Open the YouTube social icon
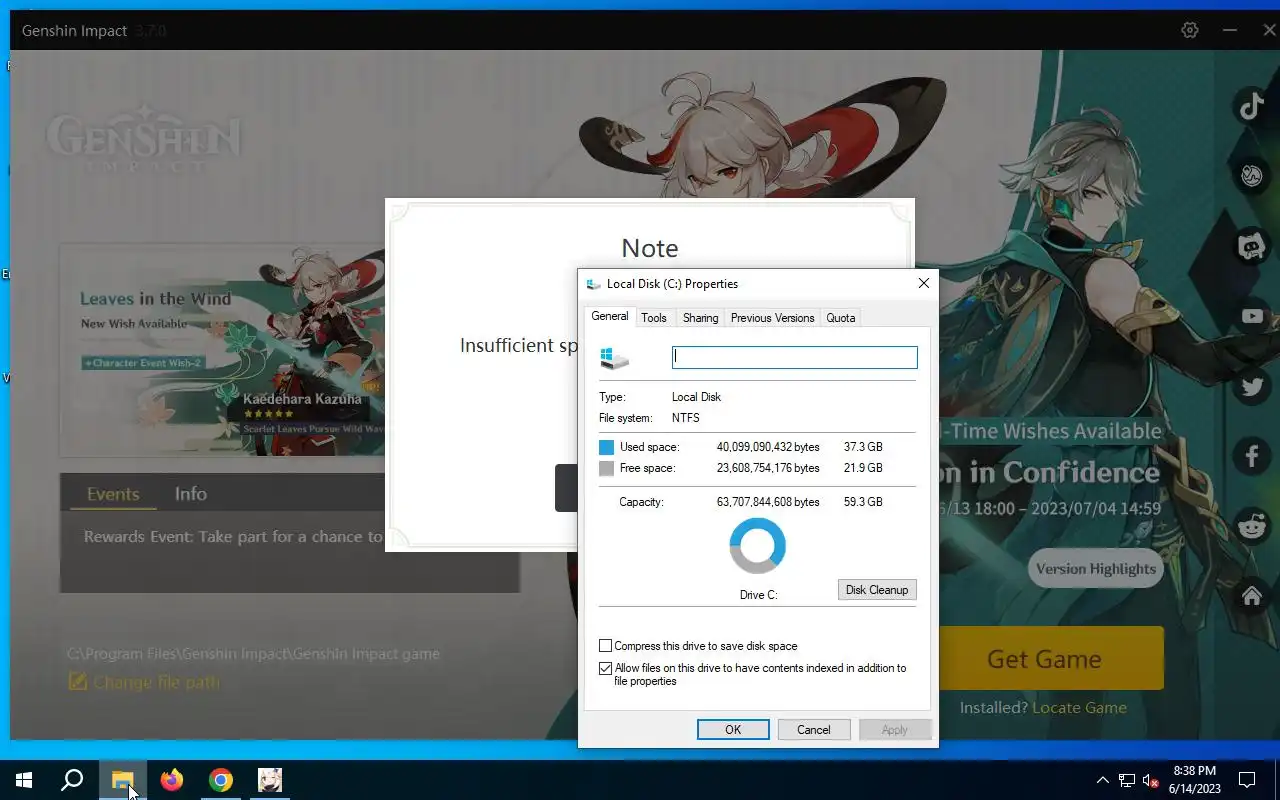Viewport: 1280px width, 800px height. coord(1252,316)
